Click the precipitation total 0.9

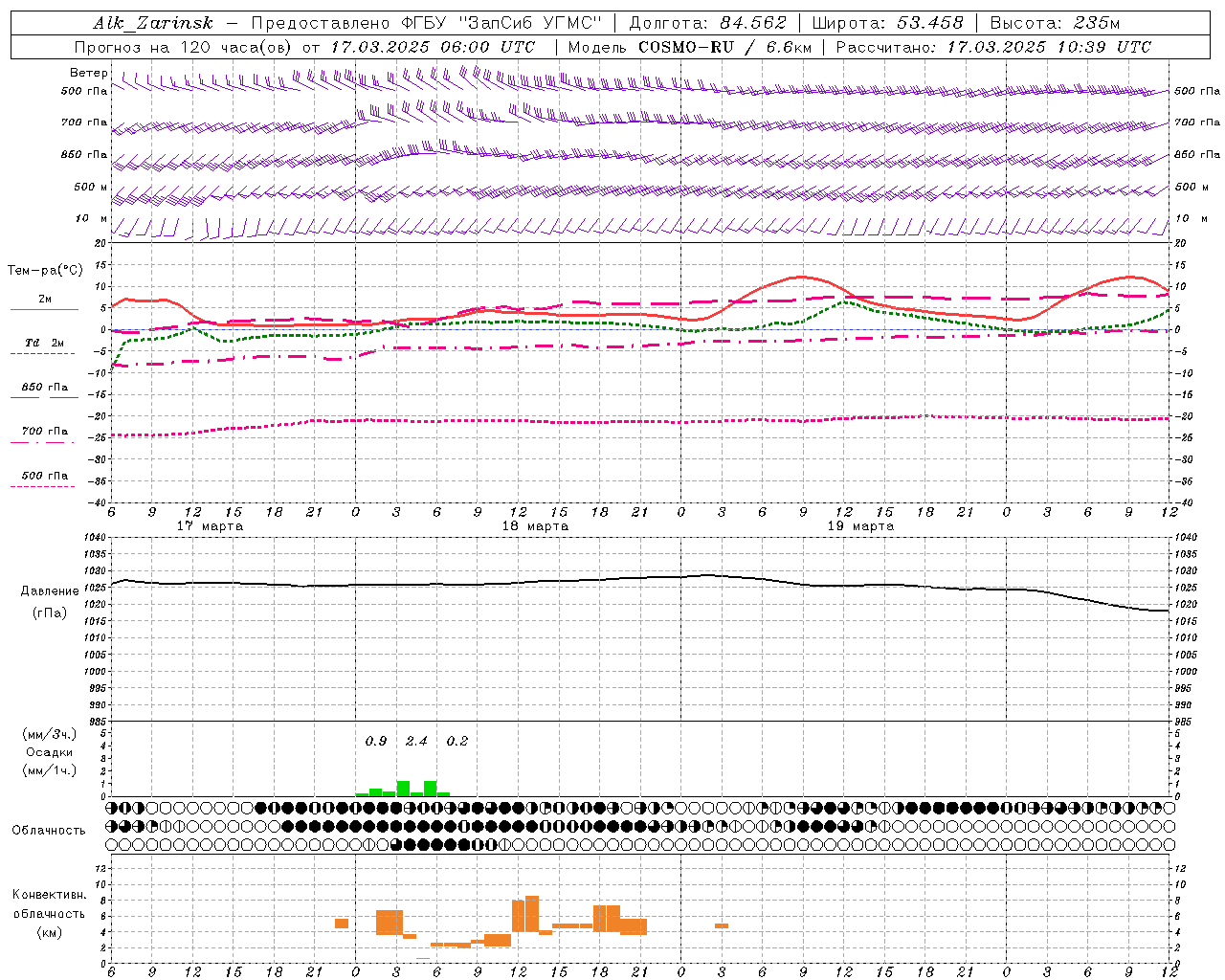point(376,742)
